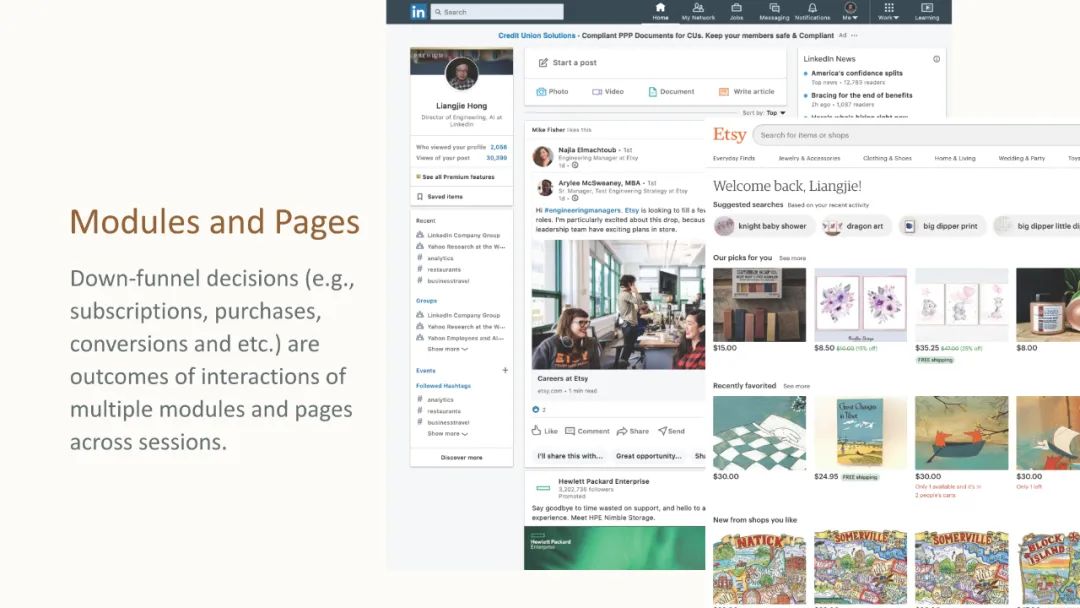The width and height of the screenshot is (1080, 608).
Task: Open Jobs icon in LinkedIn navigation
Action: 736,12
